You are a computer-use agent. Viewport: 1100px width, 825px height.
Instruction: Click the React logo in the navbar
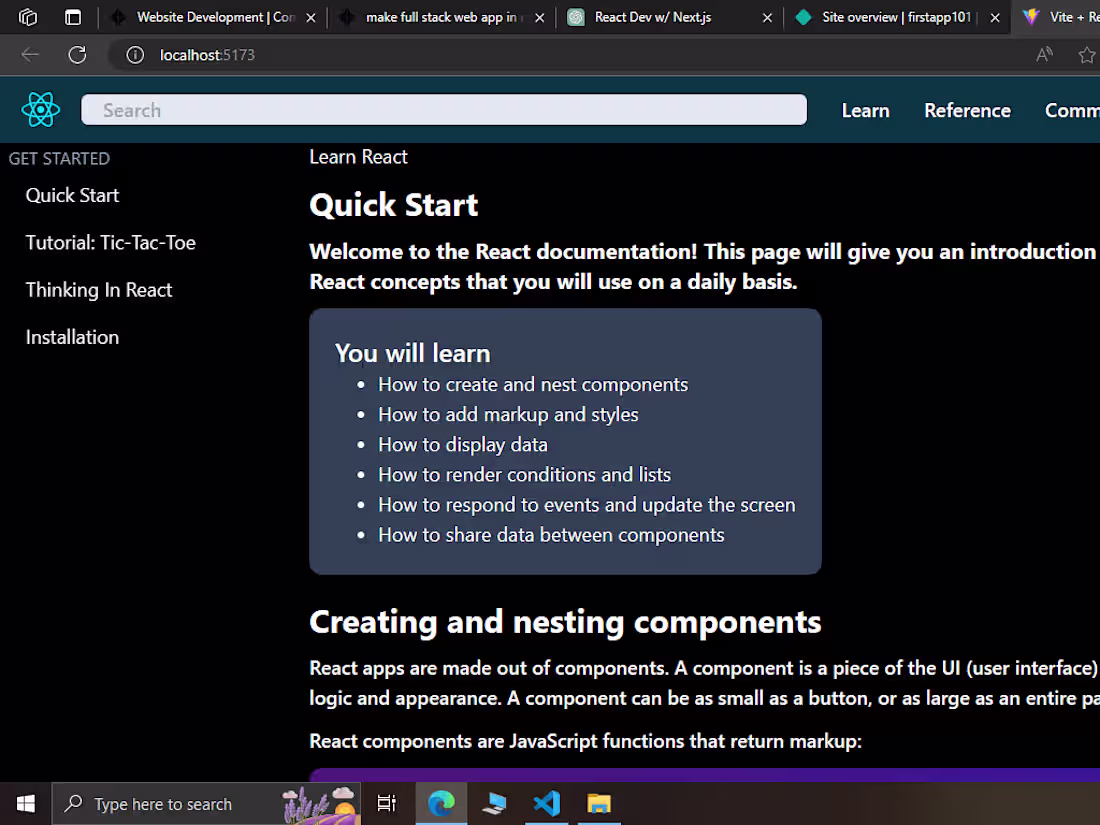pos(41,109)
